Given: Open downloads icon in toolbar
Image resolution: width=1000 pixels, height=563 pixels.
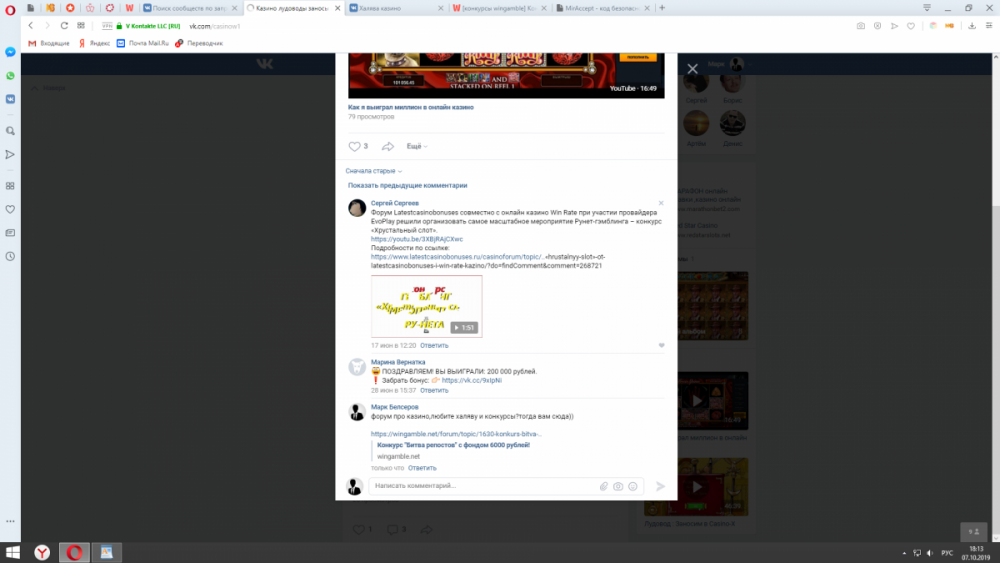Looking at the screenshot, I should pos(972,26).
